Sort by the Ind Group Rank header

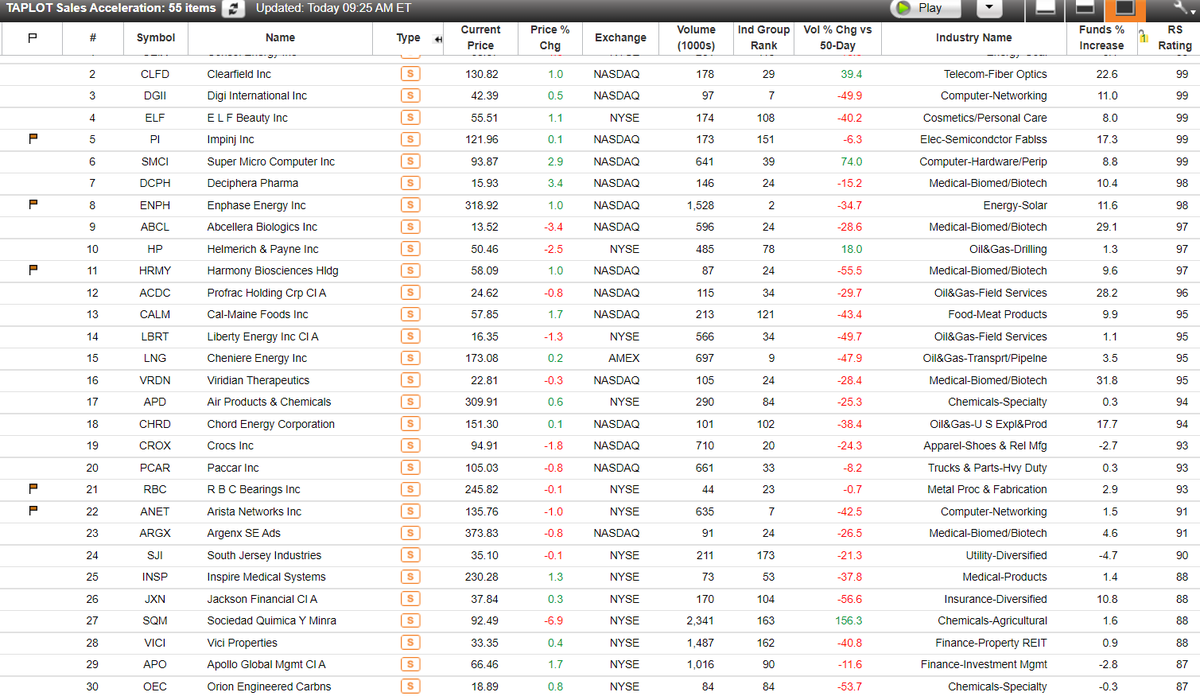coord(764,38)
